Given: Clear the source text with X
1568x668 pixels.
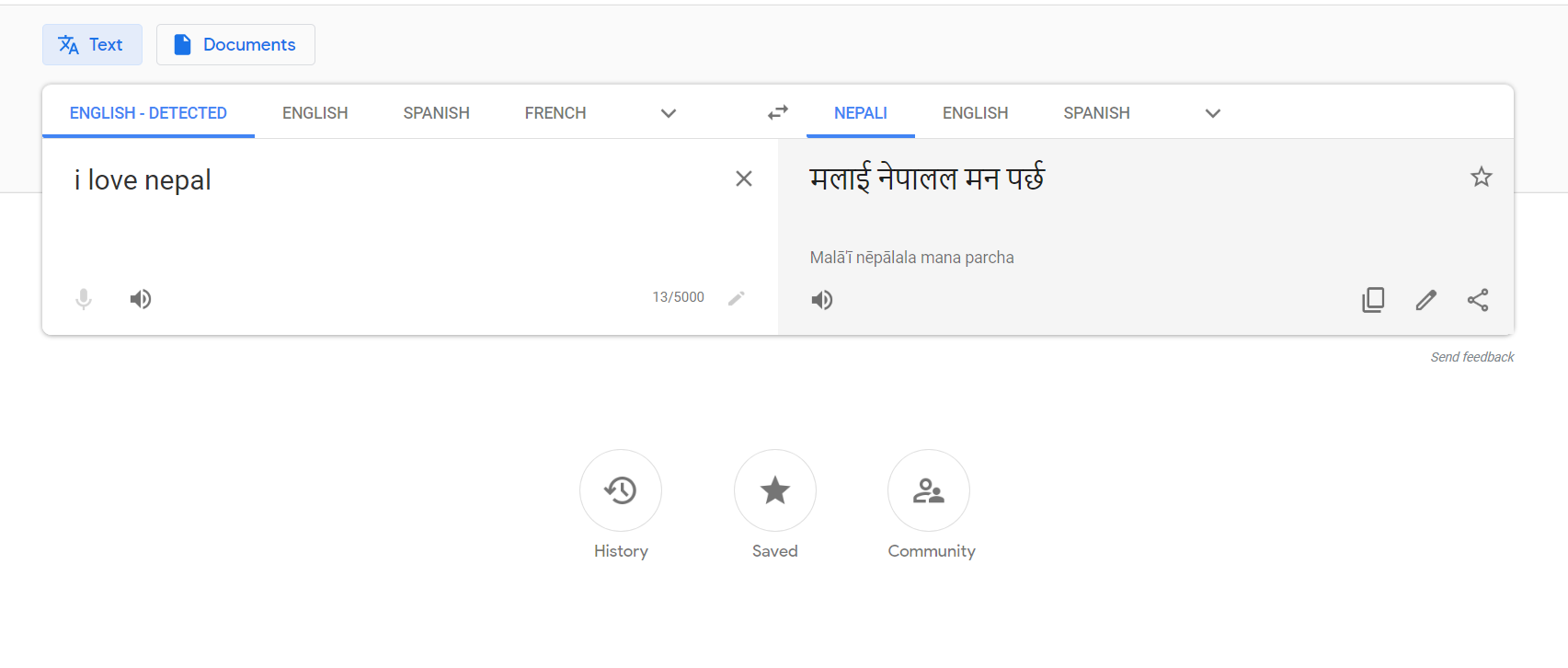Looking at the screenshot, I should point(744,179).
